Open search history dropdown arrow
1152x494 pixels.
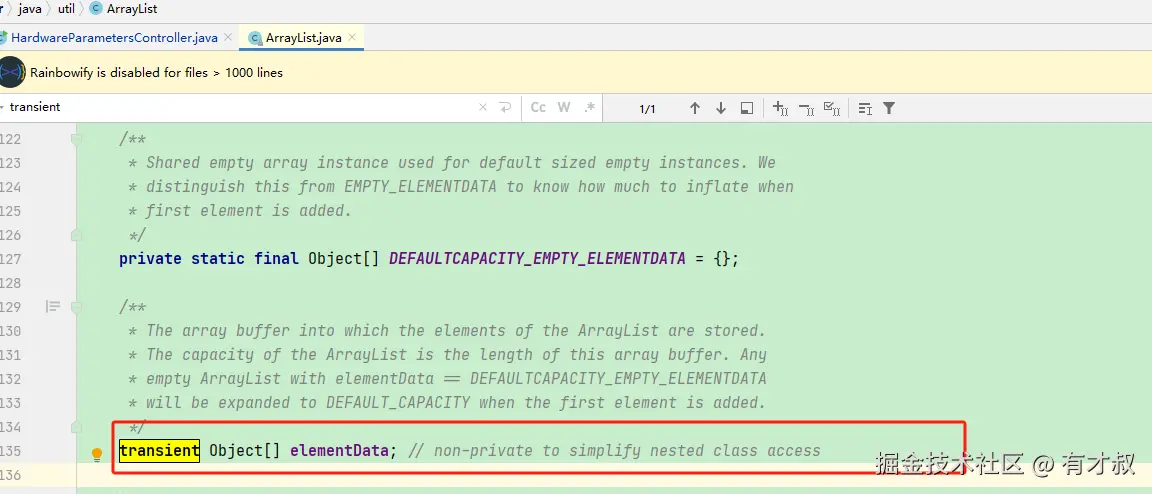[2, 107]
